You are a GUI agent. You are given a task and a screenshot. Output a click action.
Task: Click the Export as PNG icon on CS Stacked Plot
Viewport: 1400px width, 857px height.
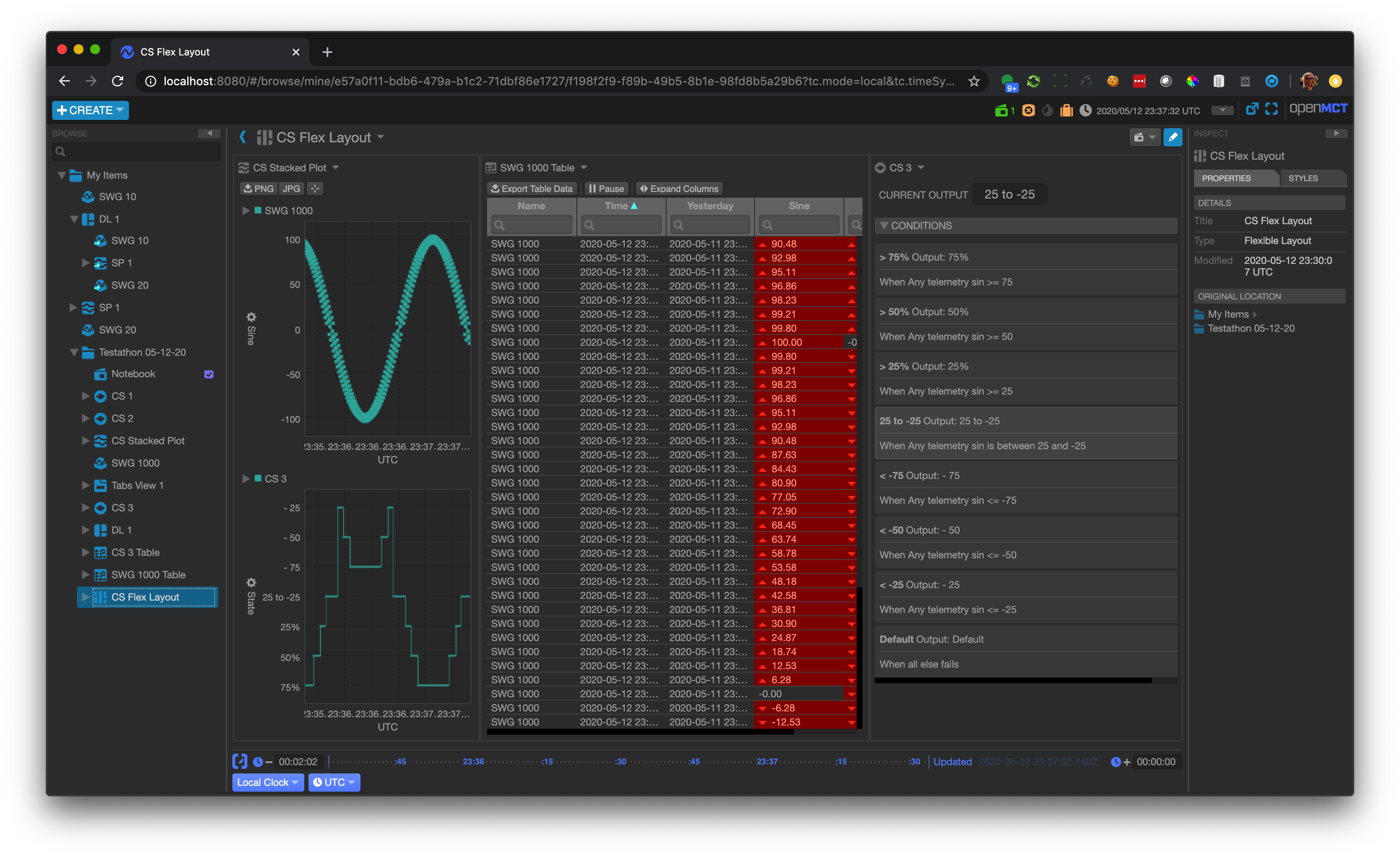258,188
